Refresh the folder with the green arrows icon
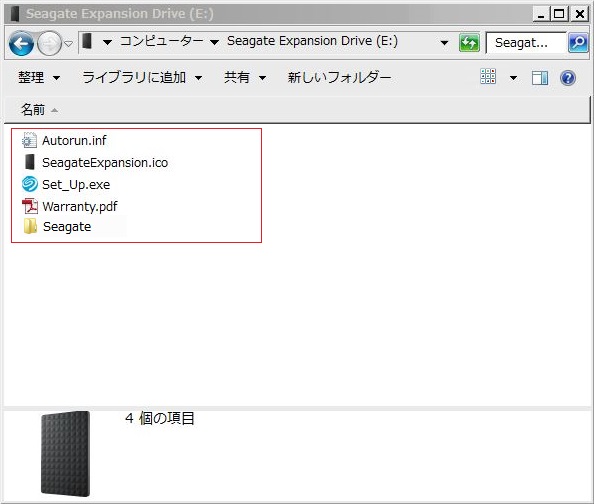The width and height of the screenshot is (594, 504). tap(469, 42)
